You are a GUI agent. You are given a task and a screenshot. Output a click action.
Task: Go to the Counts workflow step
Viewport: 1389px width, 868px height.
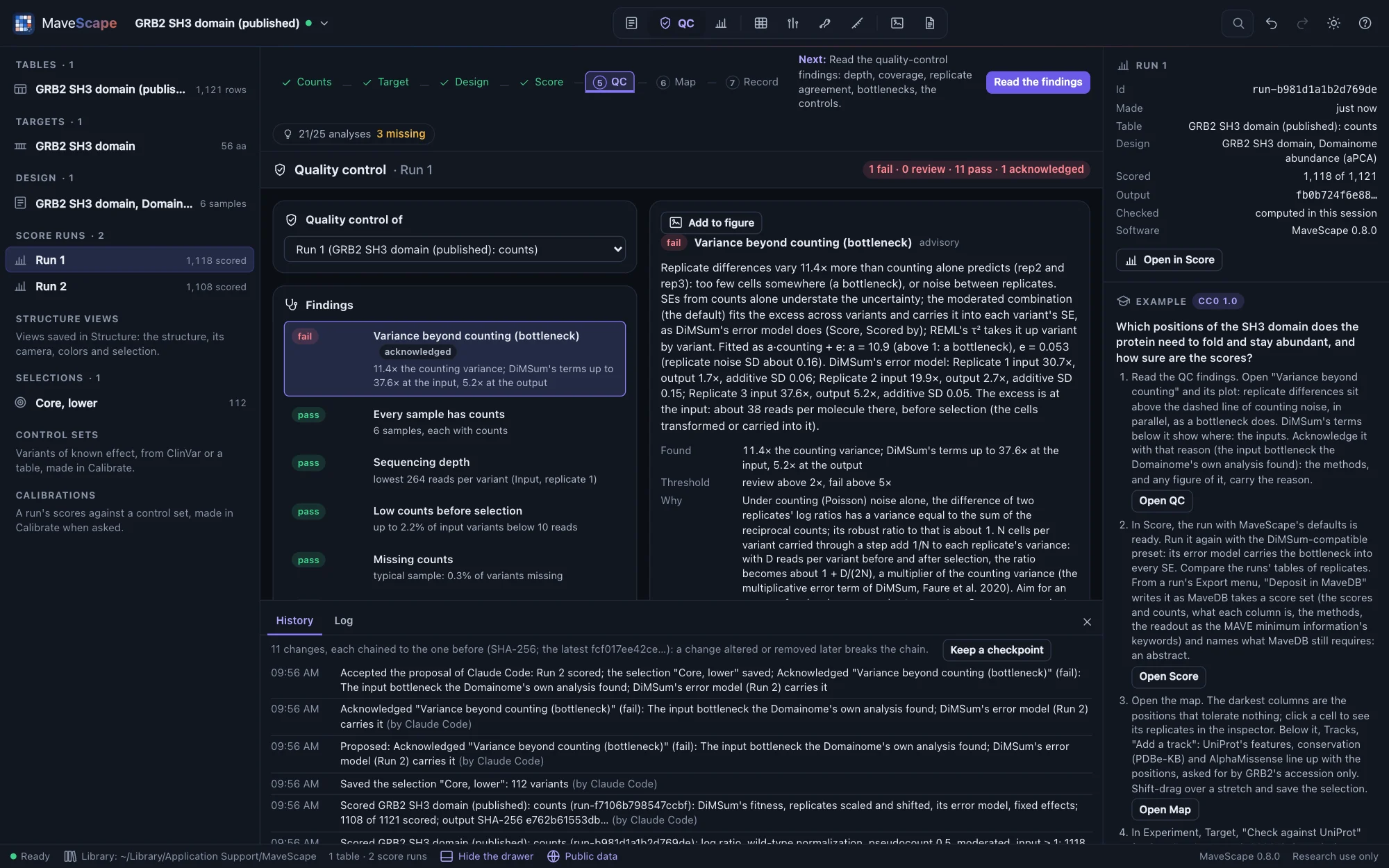[x=306, y=82]
